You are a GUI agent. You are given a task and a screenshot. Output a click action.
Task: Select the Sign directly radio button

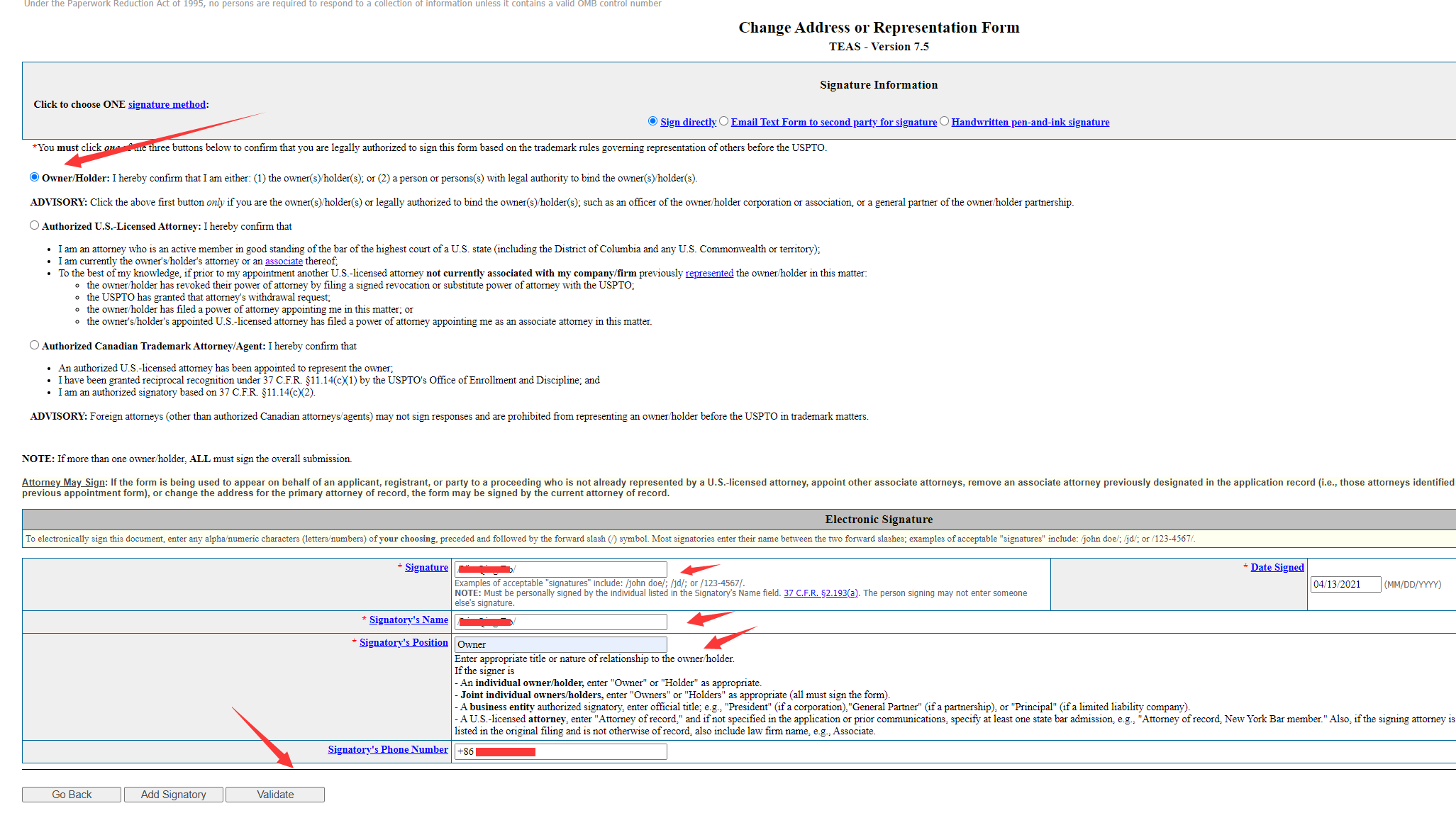click(652, 121)
